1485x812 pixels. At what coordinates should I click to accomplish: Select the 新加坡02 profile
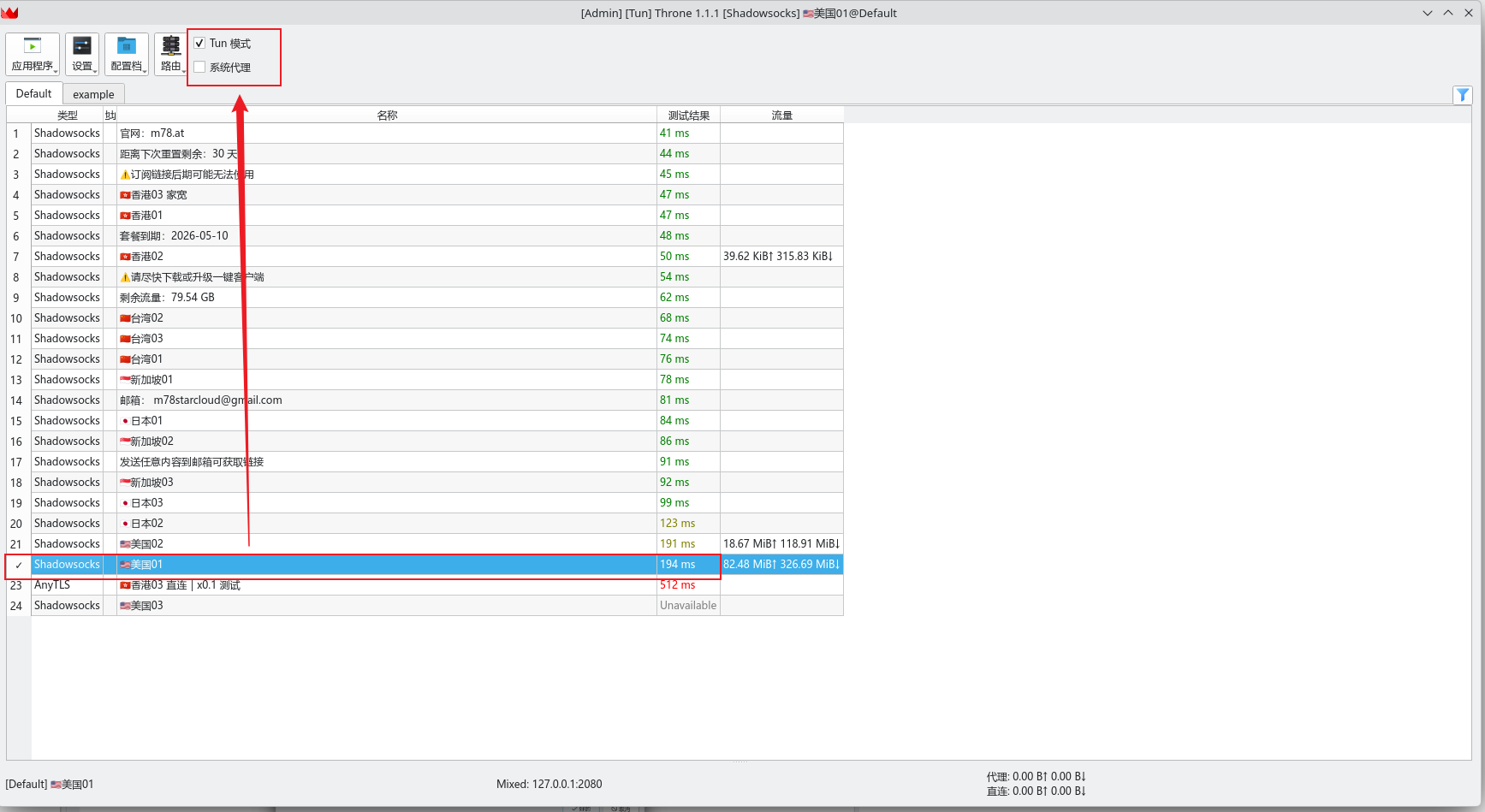pos(425,441)
